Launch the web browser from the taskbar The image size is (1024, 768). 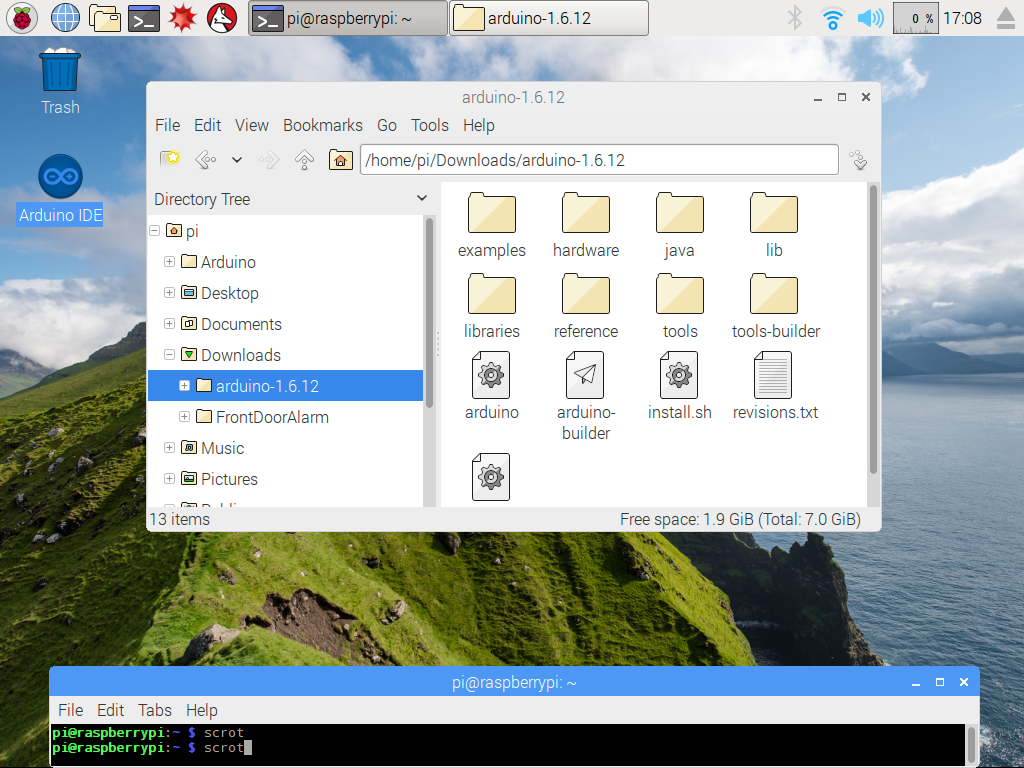tap(65, 18)
